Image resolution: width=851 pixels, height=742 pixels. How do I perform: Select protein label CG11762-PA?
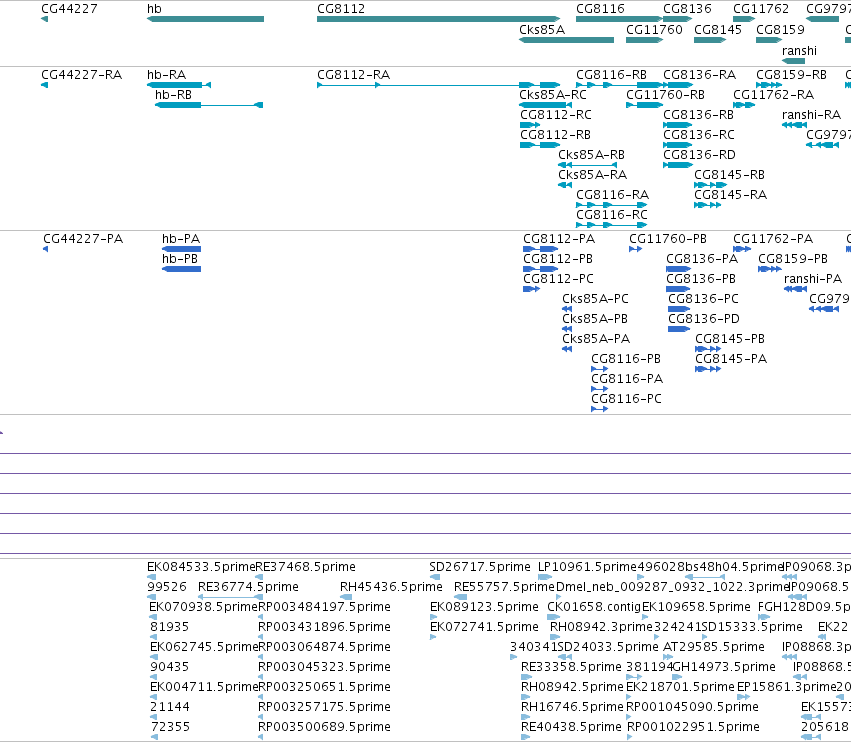773,239
